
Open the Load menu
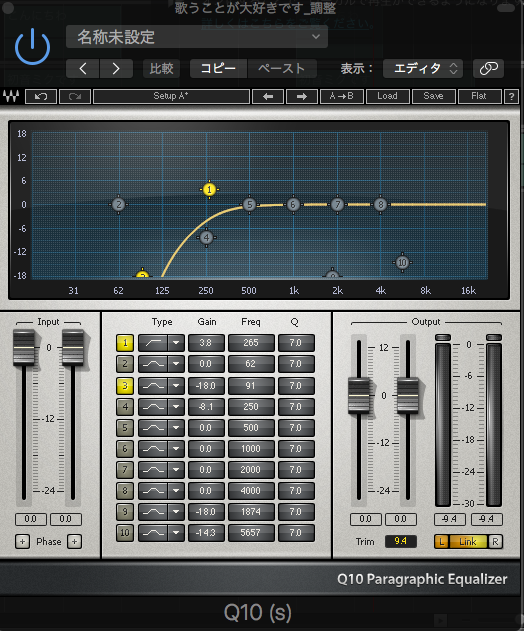click(x=388, y=97)
